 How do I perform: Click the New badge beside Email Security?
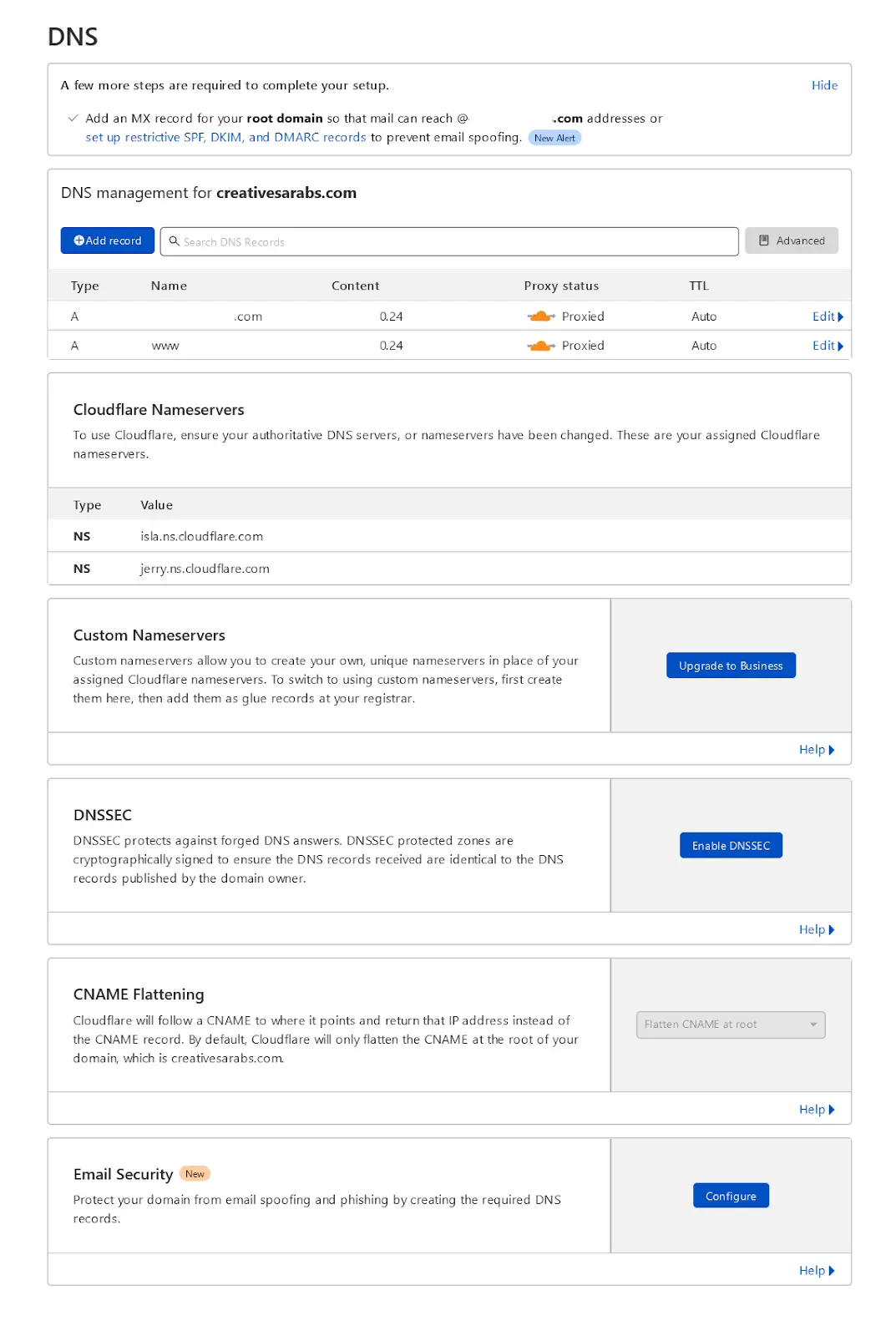(195, 1174)
